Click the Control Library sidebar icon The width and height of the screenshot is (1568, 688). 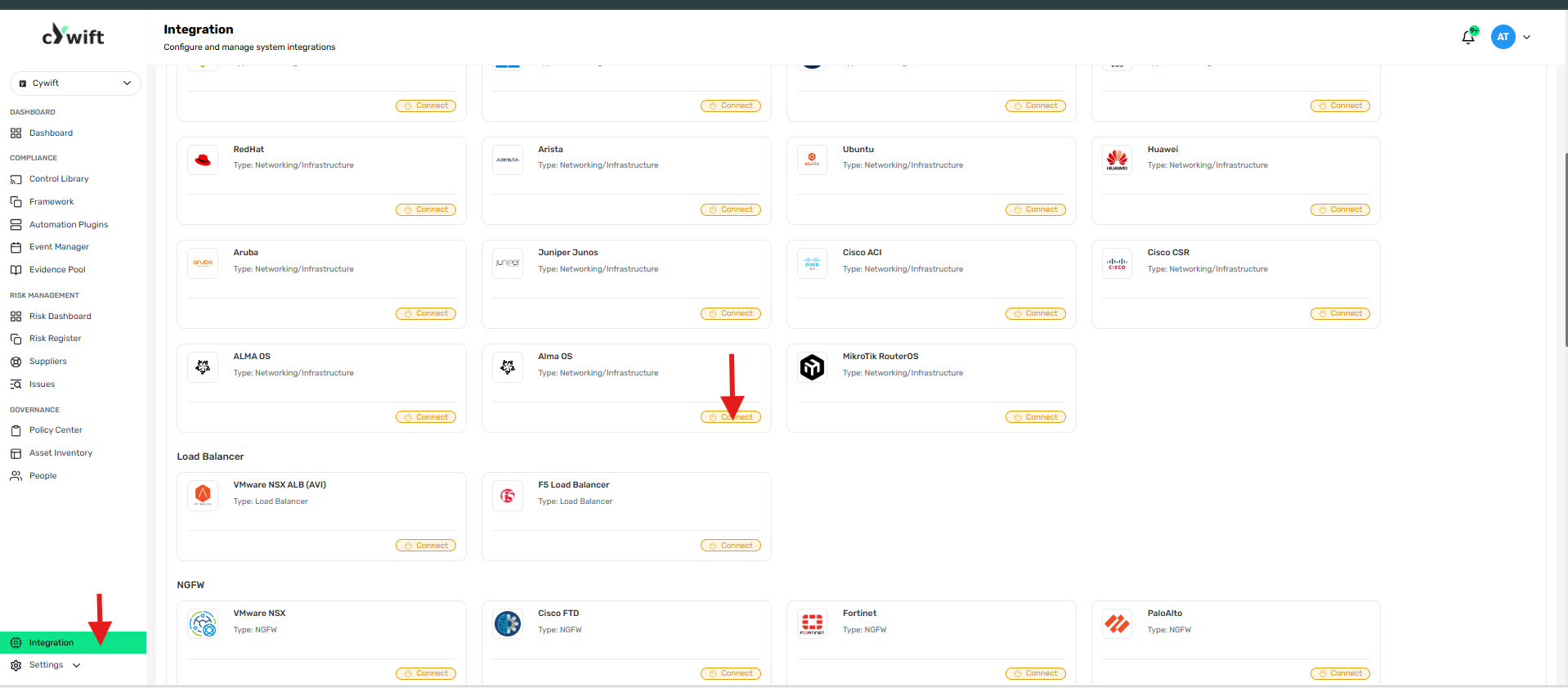click(16, 179)
